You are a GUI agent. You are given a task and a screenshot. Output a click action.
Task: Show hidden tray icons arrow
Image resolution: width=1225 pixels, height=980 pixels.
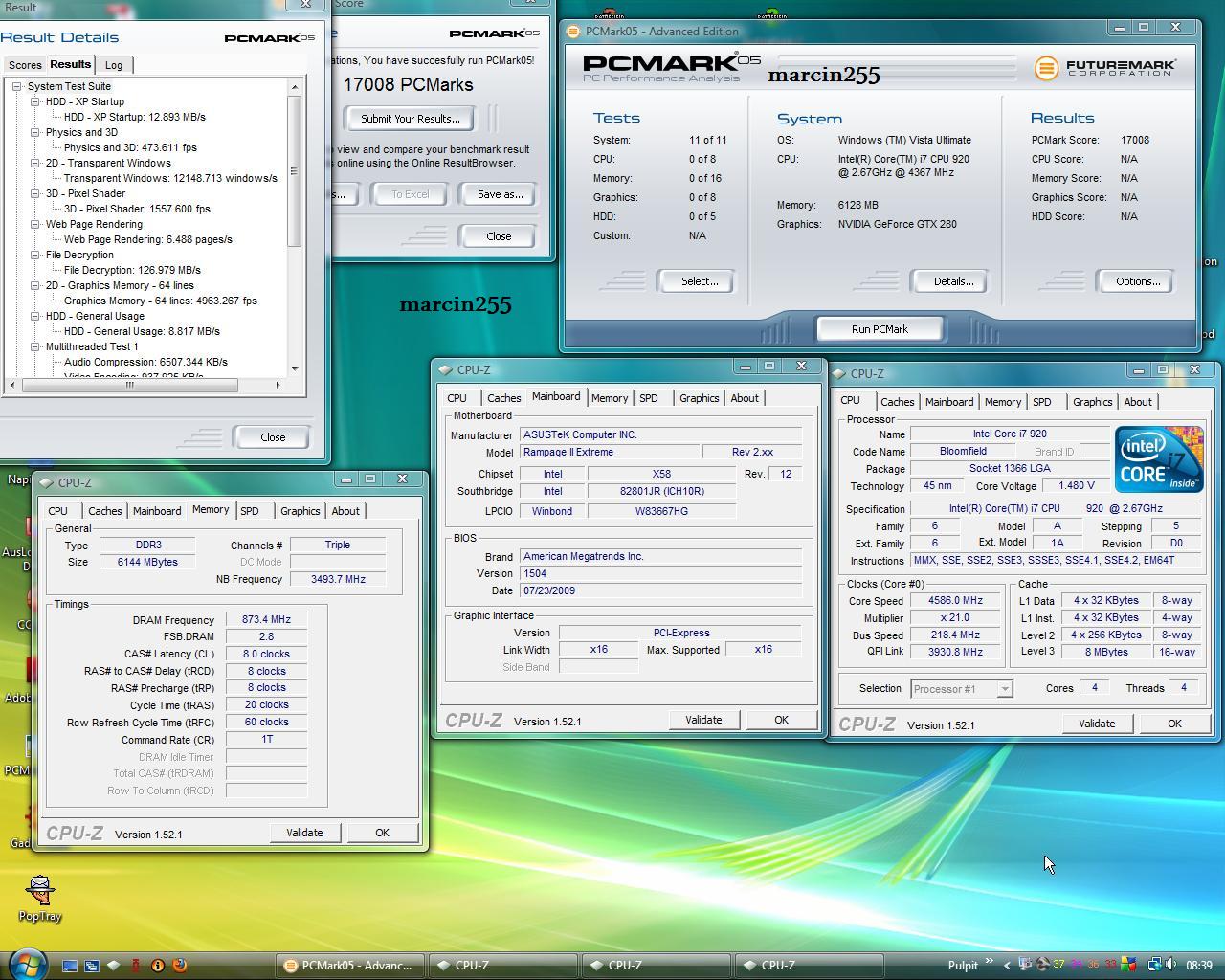[1007, 966]
